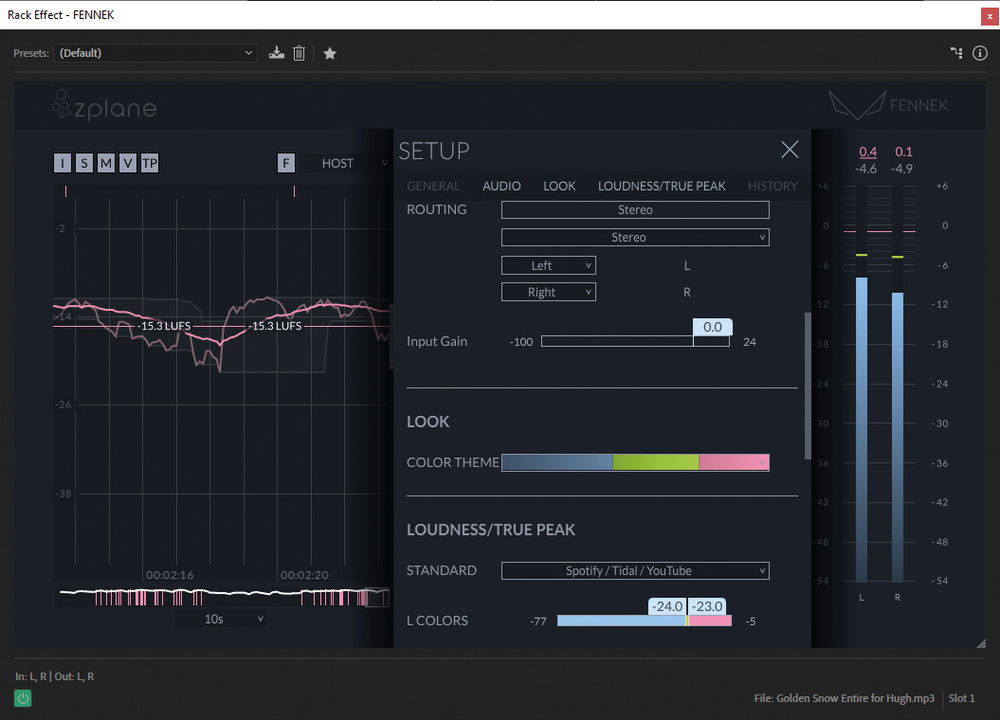Switch to the GENERAL tab
1000x720 pixels.
pos(433,186)
